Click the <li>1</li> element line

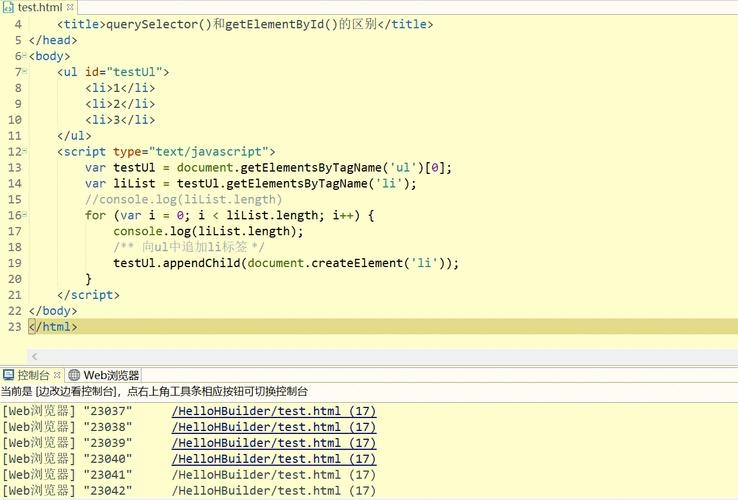click(x=120, y=88)
